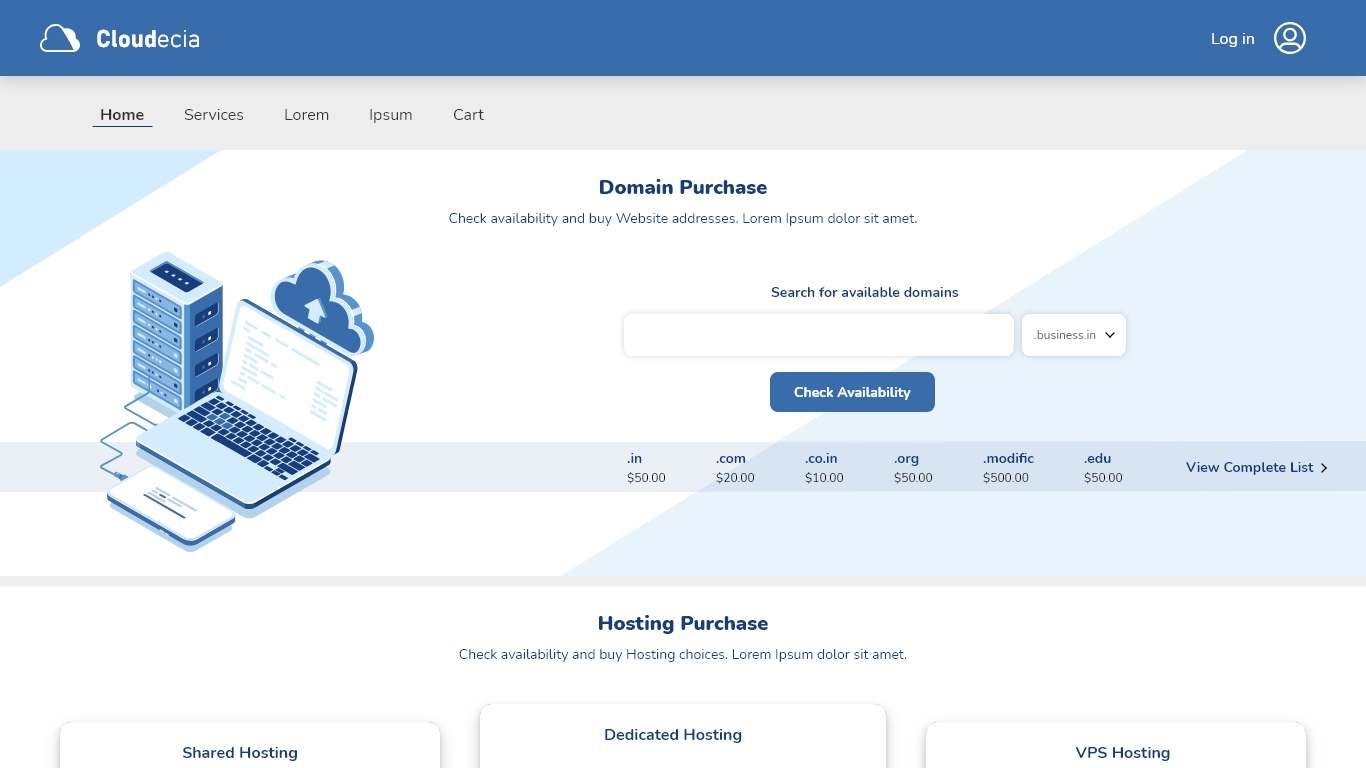Screen dimensions: 1366x768
Task: Go to the Home tab
Action: pos(122,115)
